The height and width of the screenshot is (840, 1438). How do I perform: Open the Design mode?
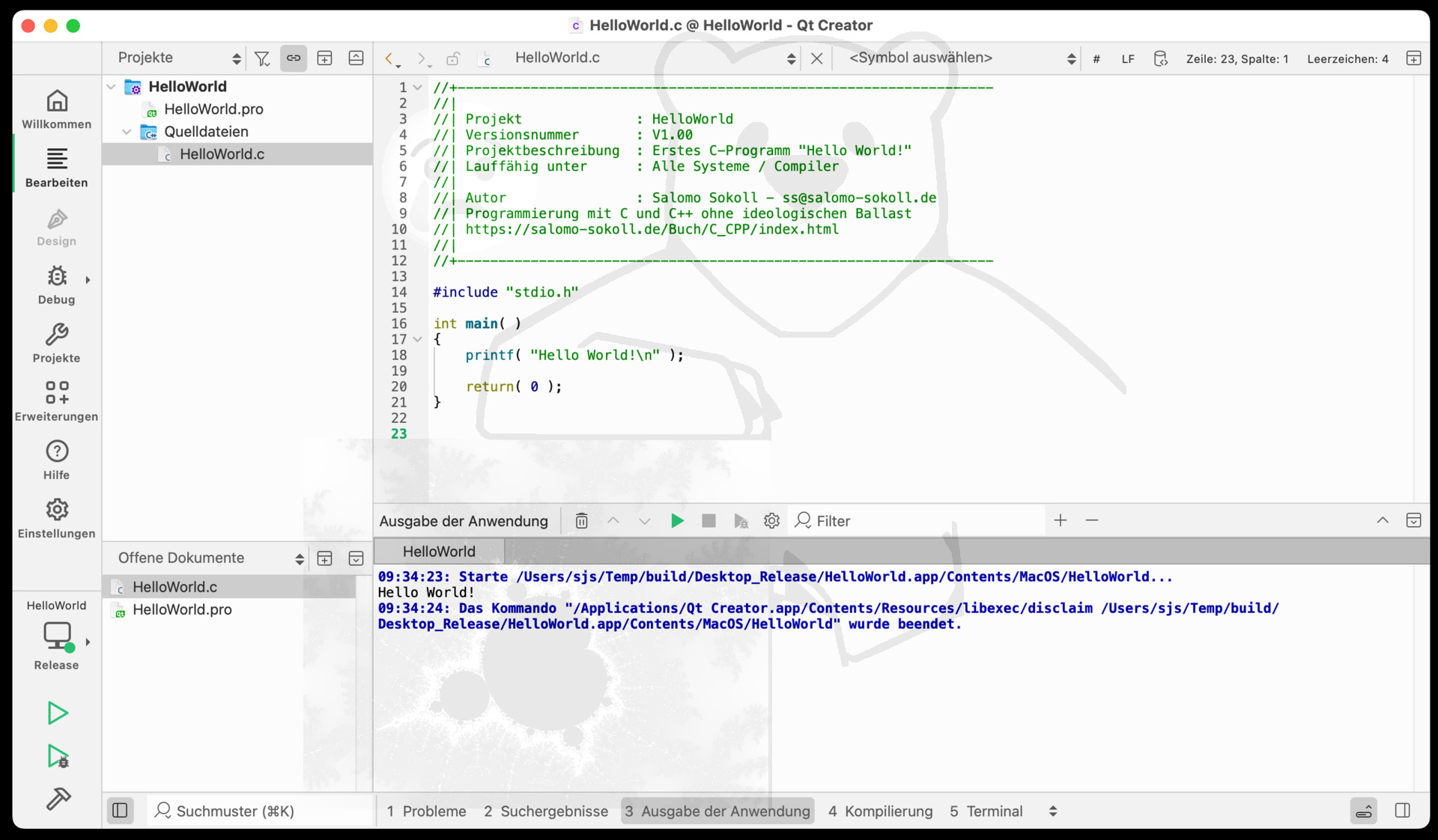(x=57, y=226)
